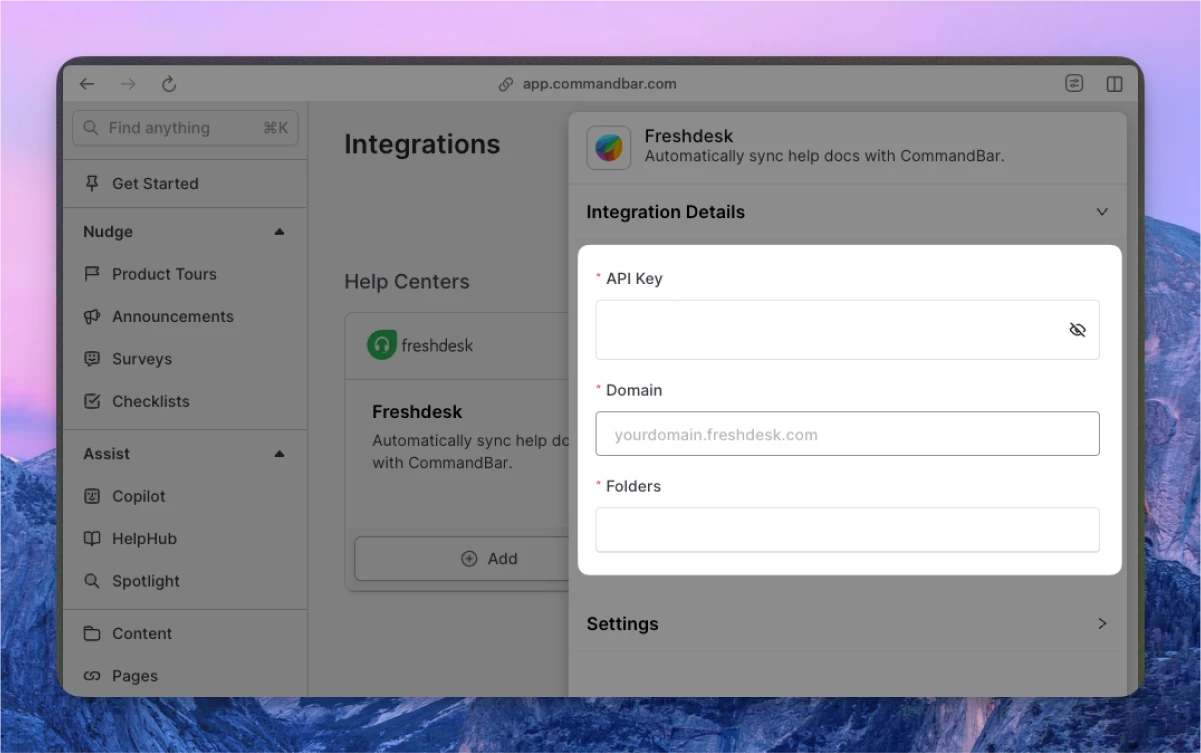
Task: Click the Domain input field
Action: click(847, 434)
